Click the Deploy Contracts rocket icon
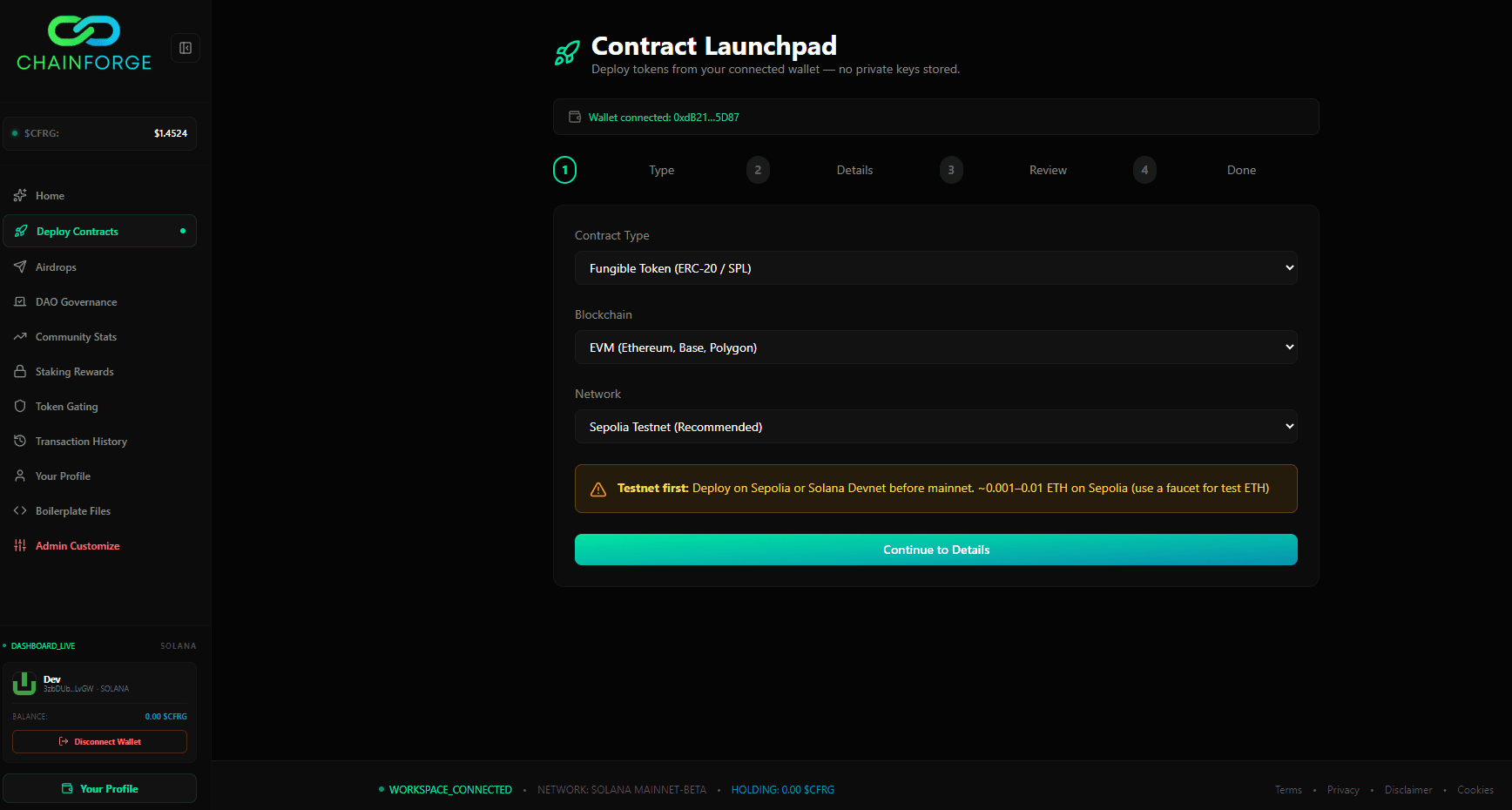Viewport: 1512px width, 810px height. [21, 231]
